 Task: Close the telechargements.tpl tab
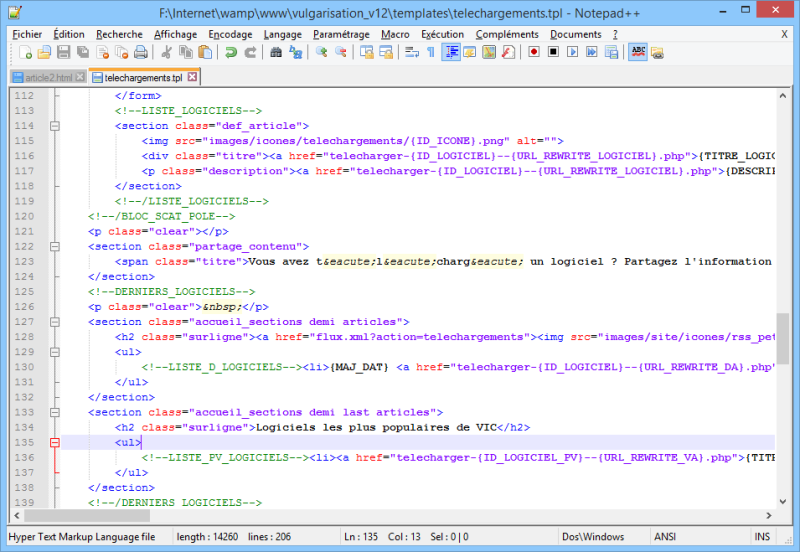[192, 77]
